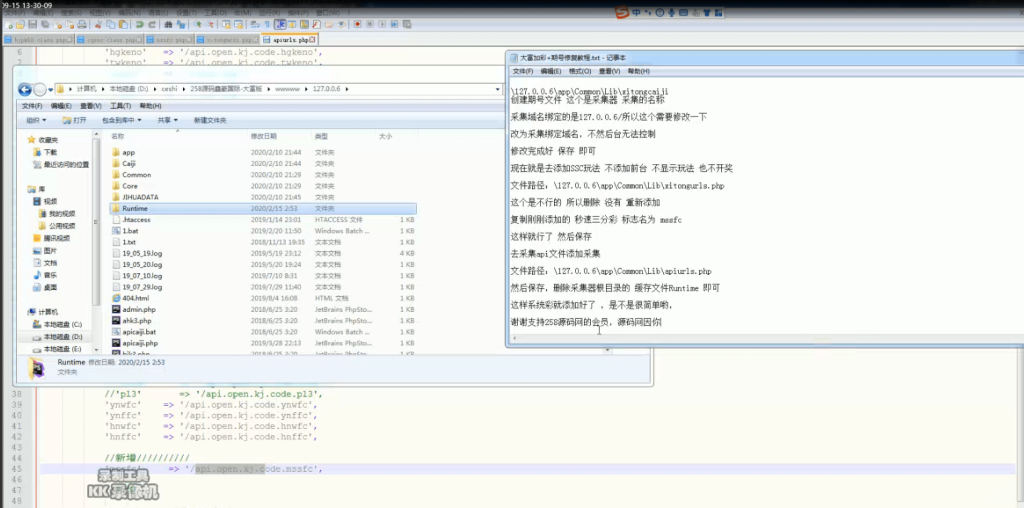Save recorded macro icon in Notepad++
Image resolution: width=1024 pixels, height=508 pixels.
406,24
